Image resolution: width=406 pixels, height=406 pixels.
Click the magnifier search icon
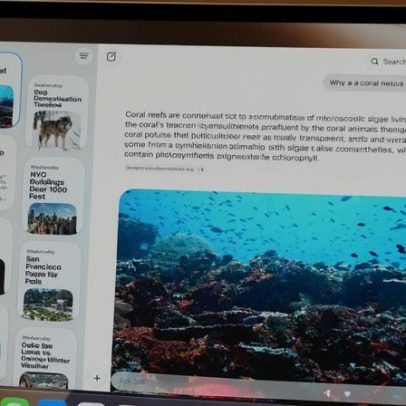coord(375,62)
